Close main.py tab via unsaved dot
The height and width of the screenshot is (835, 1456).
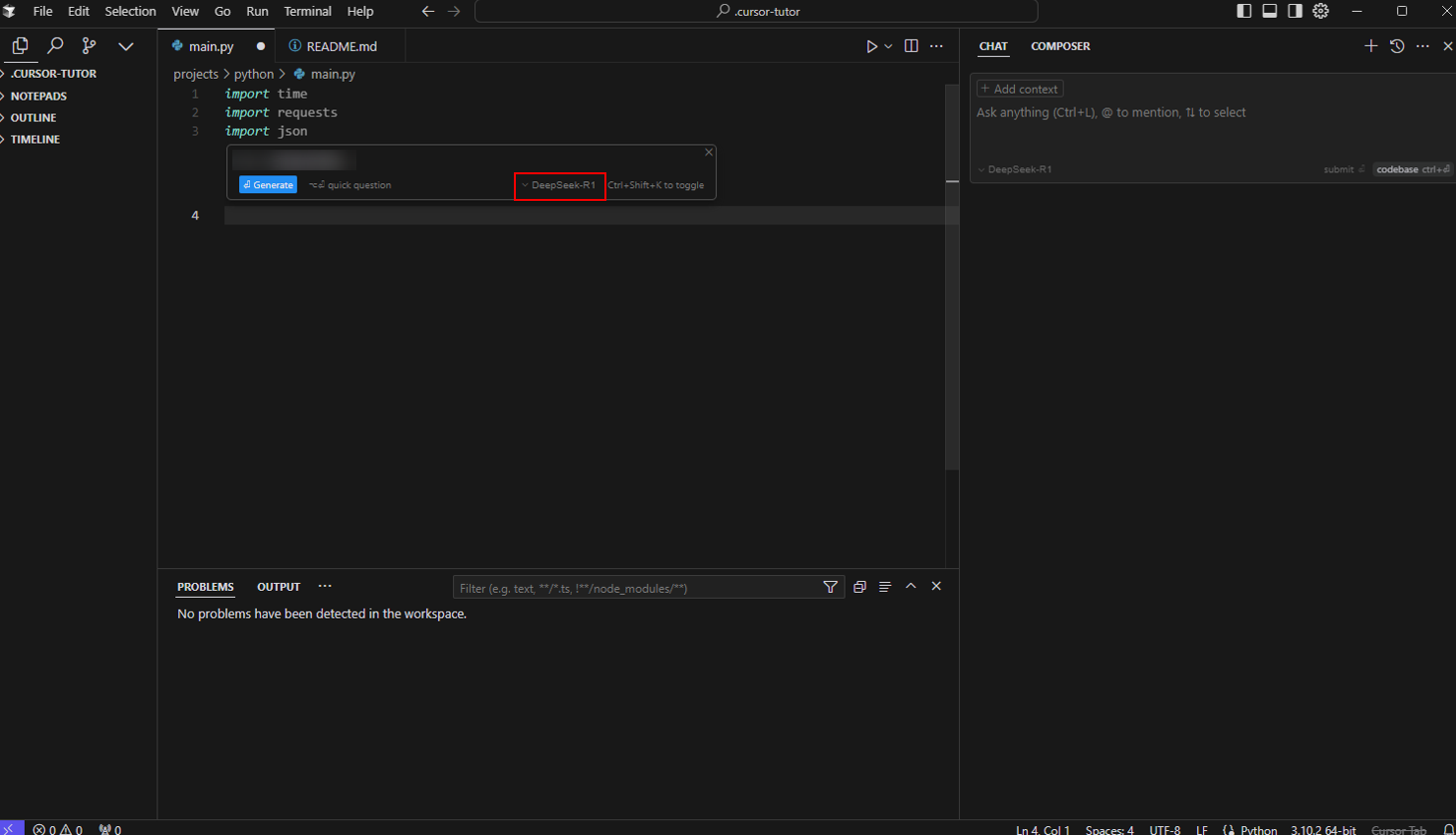[261, 46]
